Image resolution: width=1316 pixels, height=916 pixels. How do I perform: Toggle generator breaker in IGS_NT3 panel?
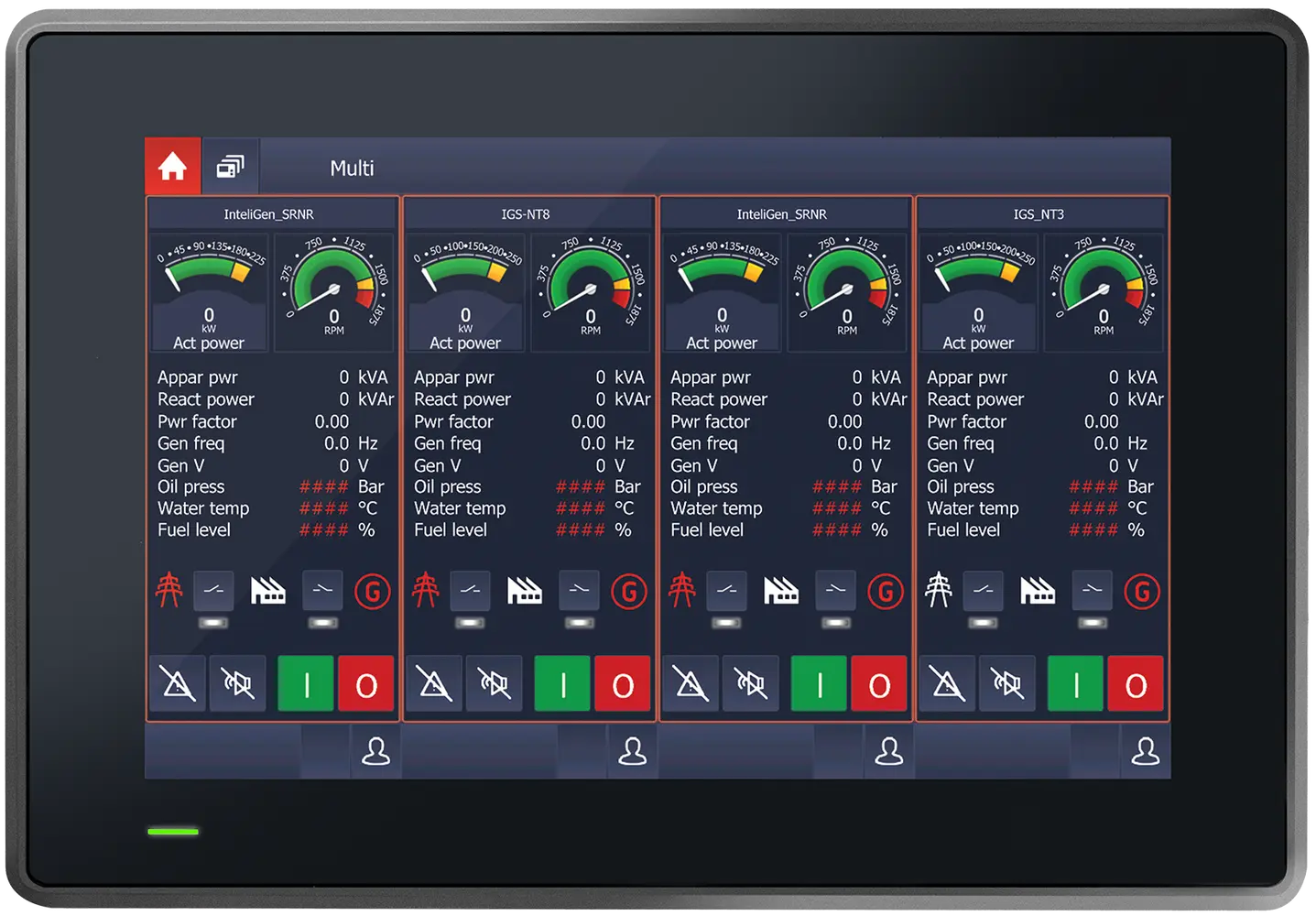pyautogui.click(x=1092, y=590)
